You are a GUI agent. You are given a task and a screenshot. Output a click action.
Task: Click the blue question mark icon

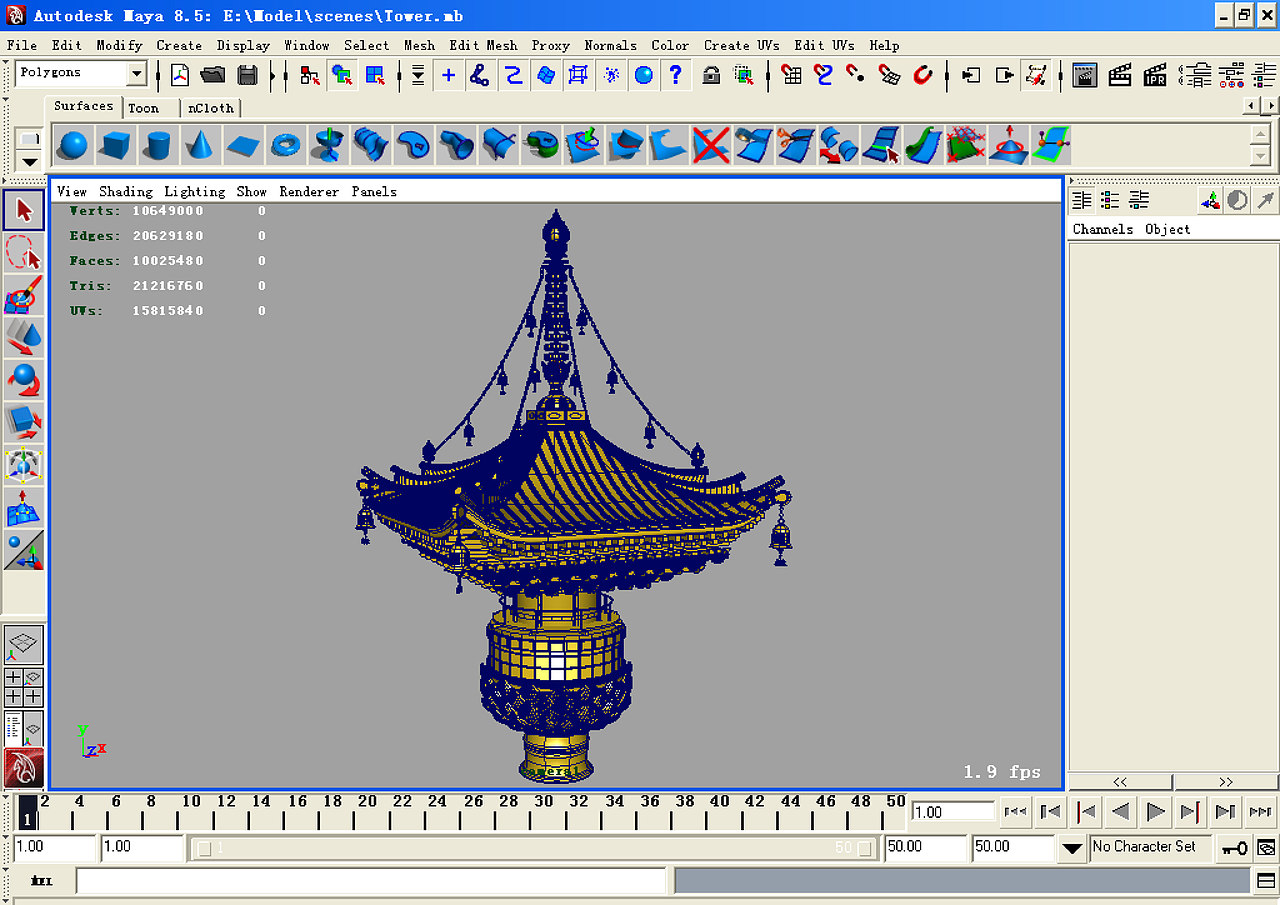[x=676, y=75]
